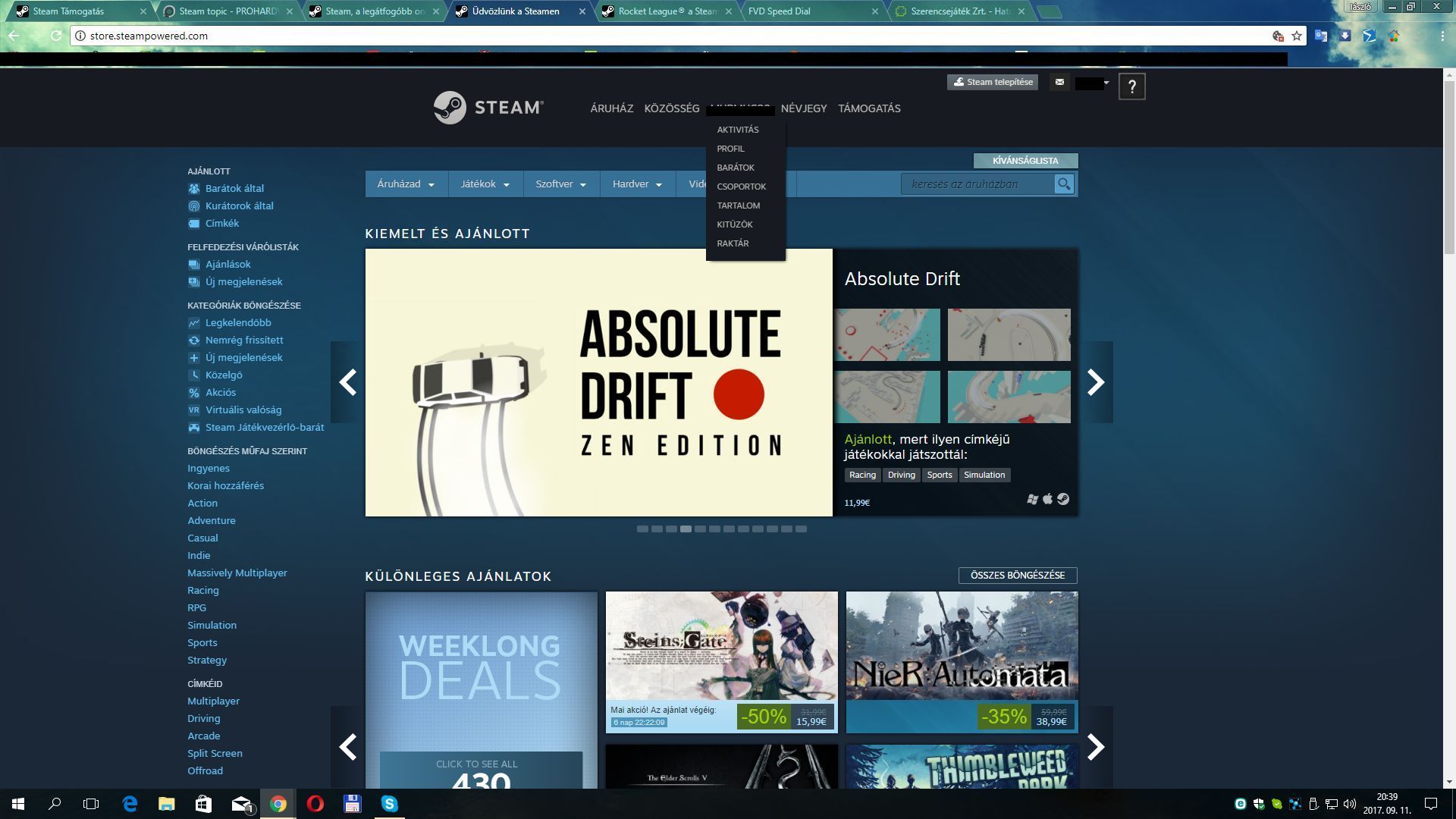Click the right arrow on featured carousel
Viewport: 1456px width, 819px height.
pyautogui.click(x=1096, y=382)
